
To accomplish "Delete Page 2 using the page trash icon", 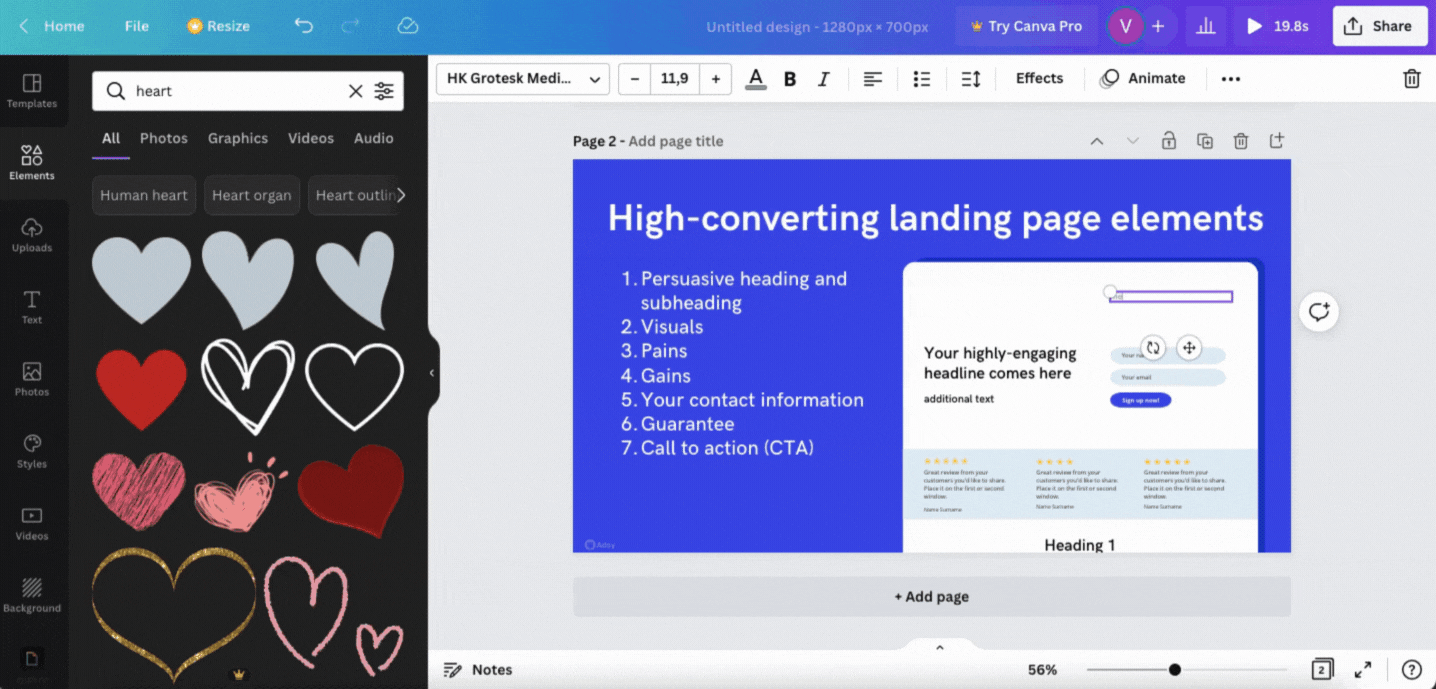I will click(x=1240, y=141).
